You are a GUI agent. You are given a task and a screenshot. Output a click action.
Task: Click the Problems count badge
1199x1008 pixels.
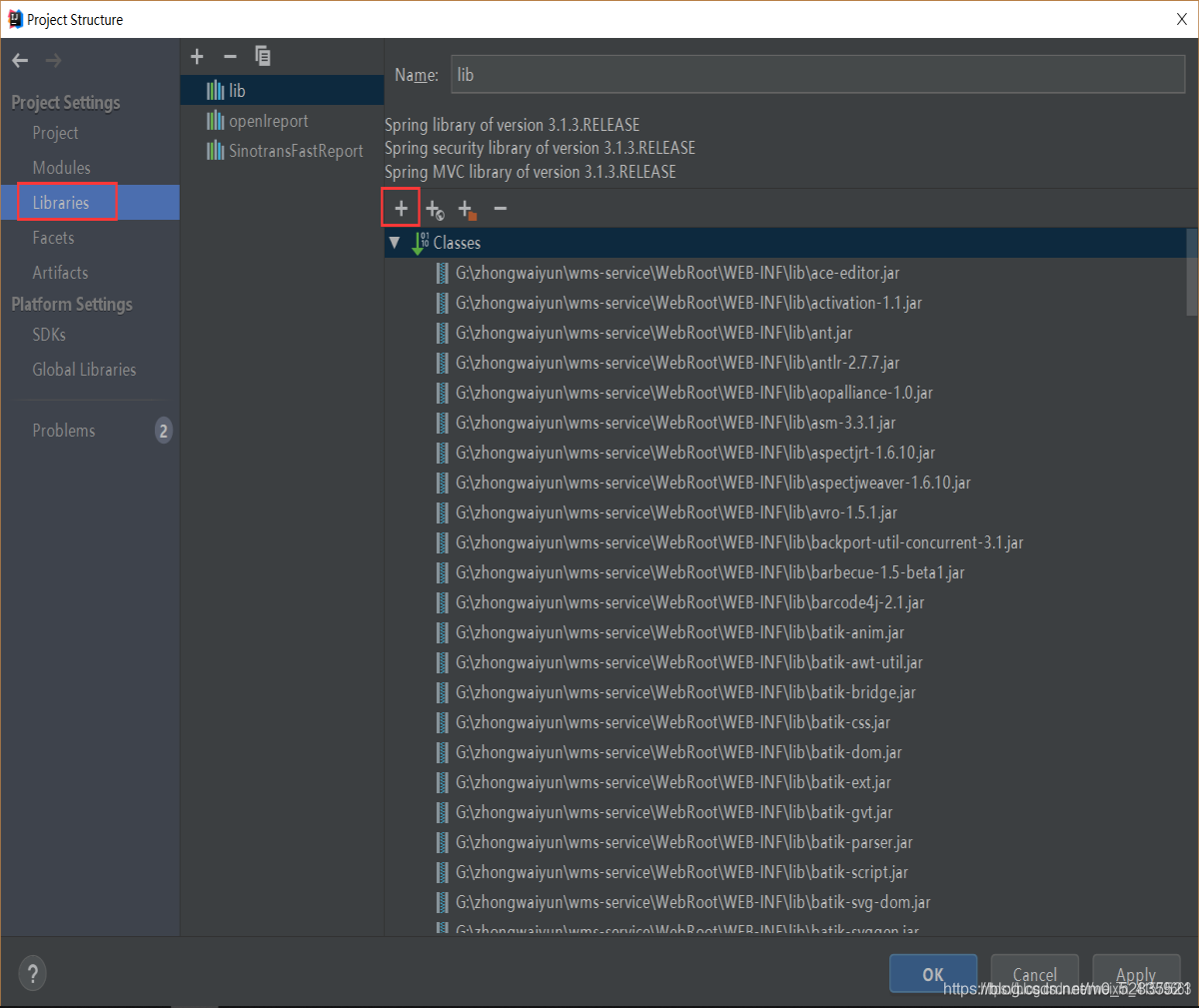coord(164,431)
